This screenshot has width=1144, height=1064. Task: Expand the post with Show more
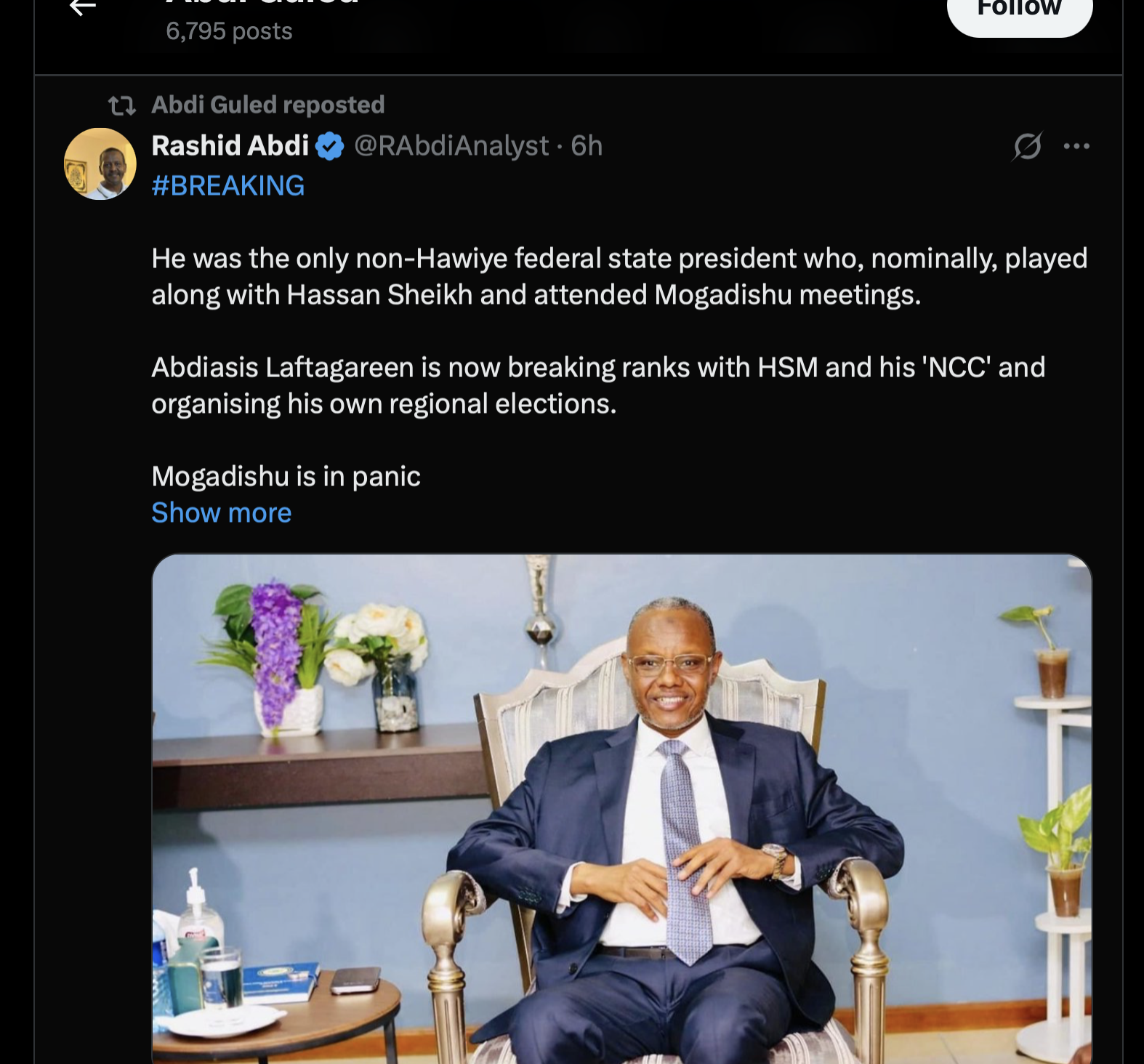pos(222,513)
